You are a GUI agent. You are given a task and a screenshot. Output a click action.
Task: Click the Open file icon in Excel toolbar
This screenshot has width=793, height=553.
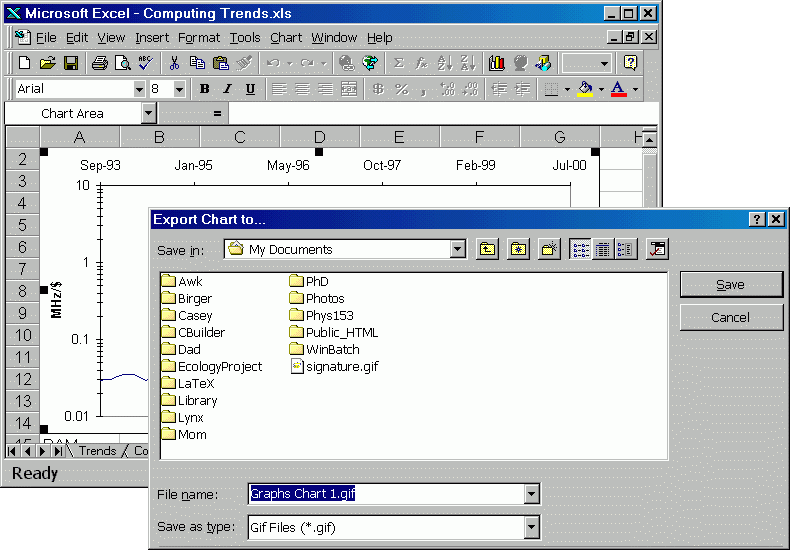pos(48,63)
